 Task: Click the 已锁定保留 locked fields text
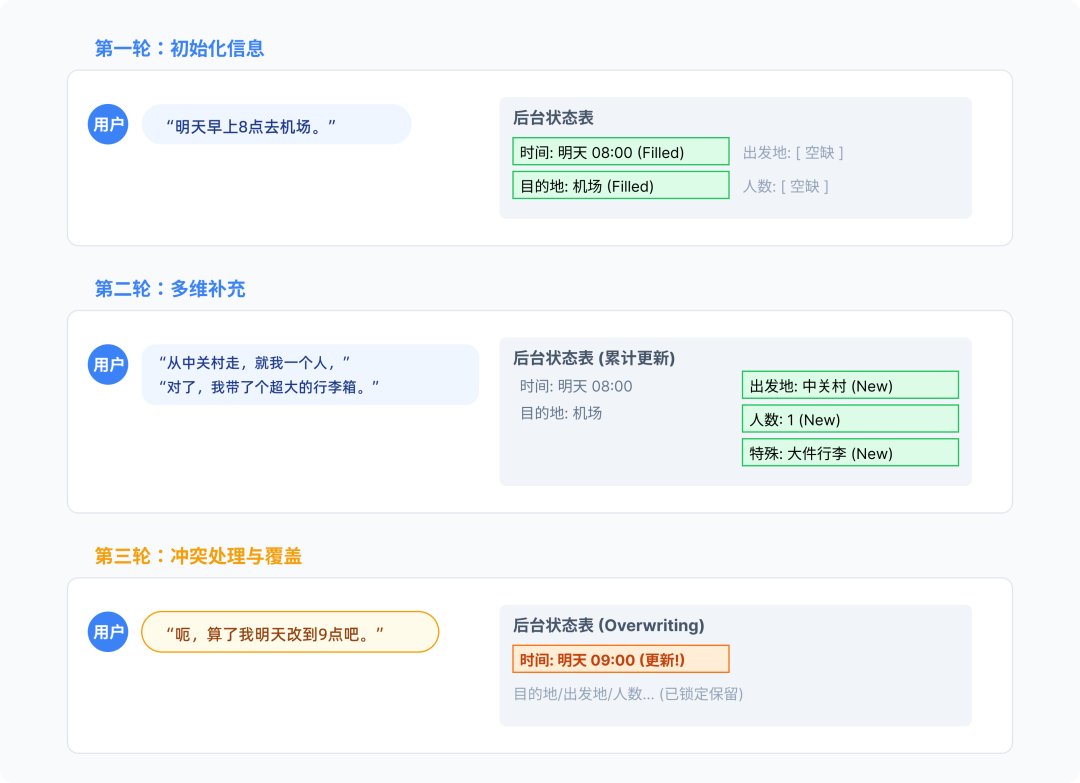[x=628, y=693]
